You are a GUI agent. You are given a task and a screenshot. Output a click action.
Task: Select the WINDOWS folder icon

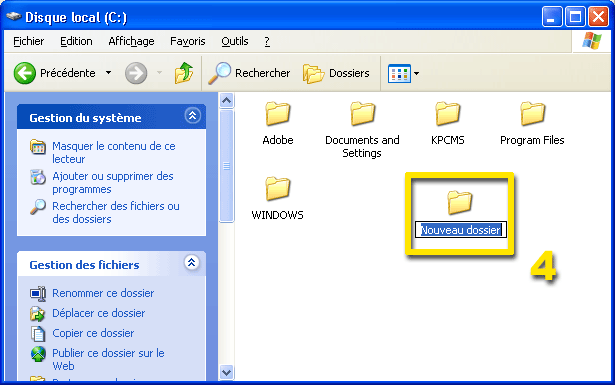click(x=278, y=189)
